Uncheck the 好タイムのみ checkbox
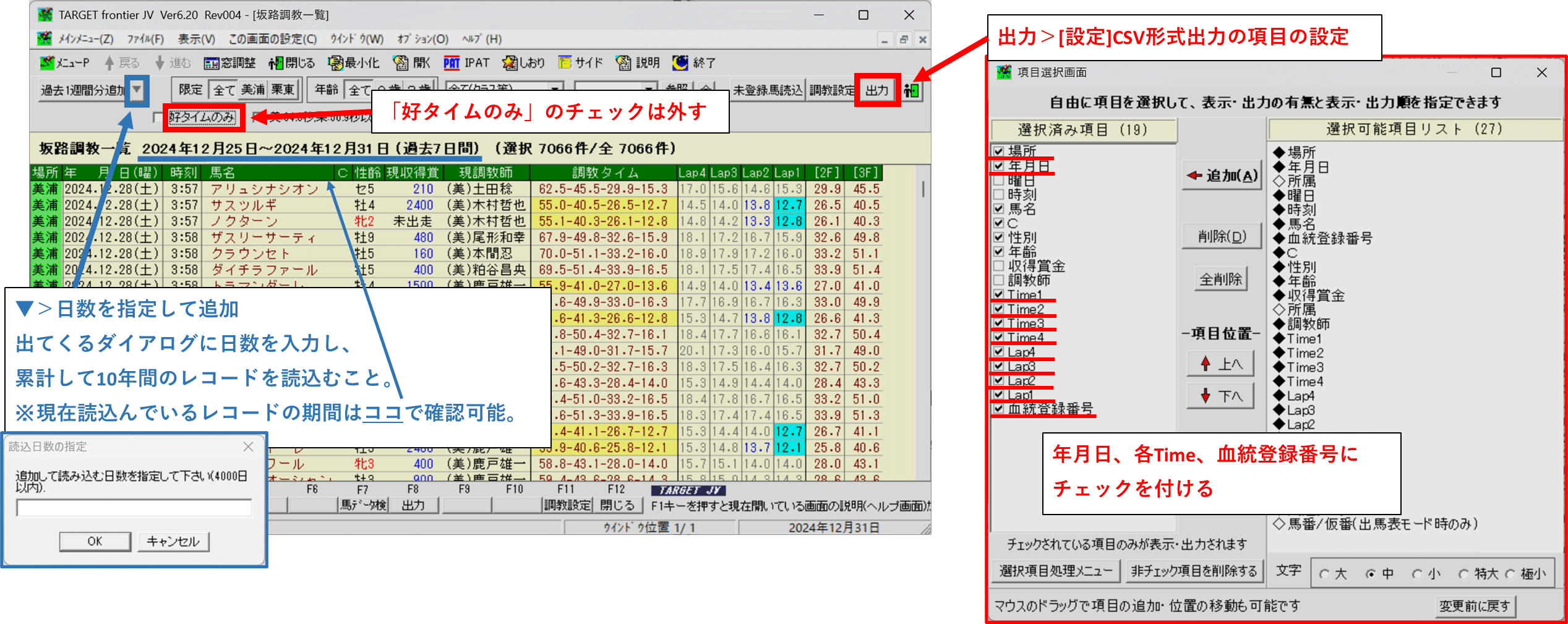The height and width of the screenshot is (624, 1568). 158,117
